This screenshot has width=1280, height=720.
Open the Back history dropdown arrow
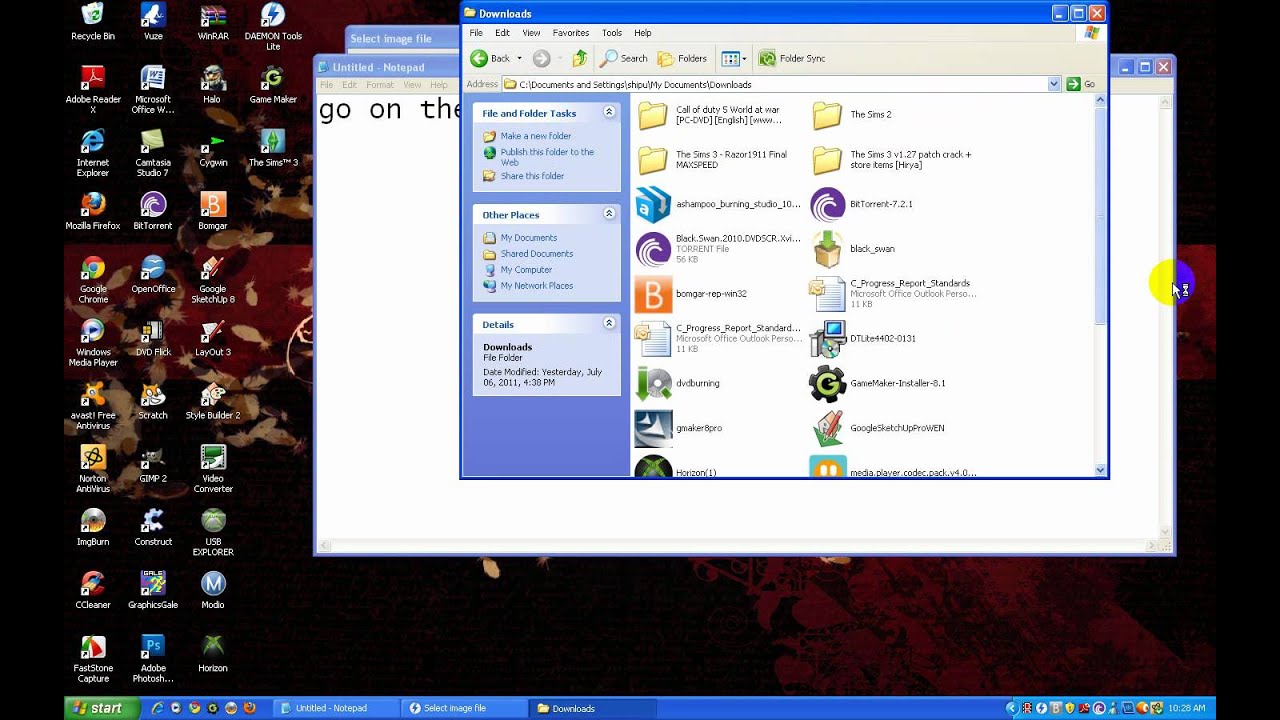pyautogui.click(x=519, y=58)
